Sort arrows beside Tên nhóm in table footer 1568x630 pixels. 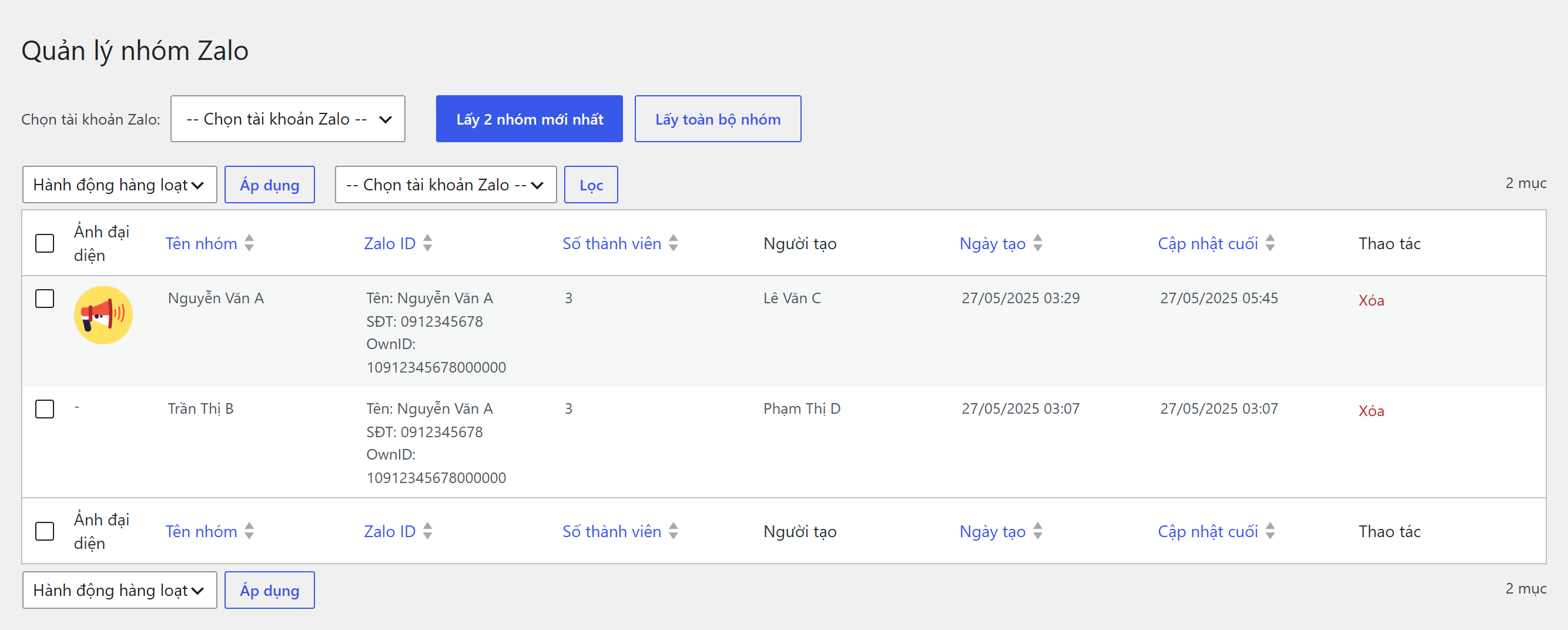249,531
